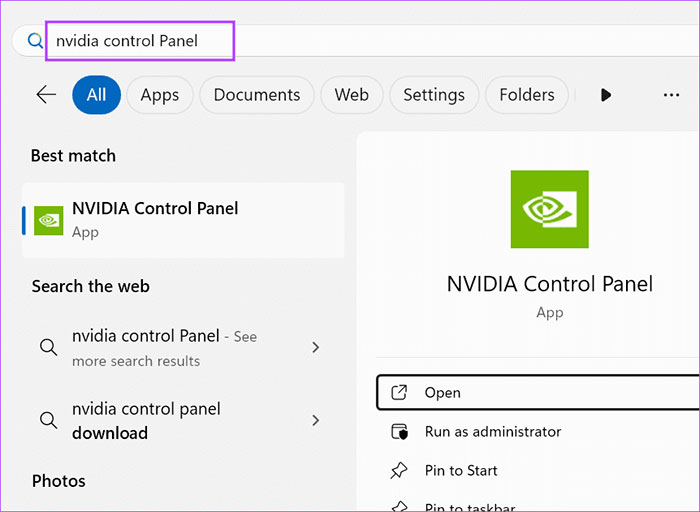The width and height of the screenshot is (700, 512).
Task: Select the All filter tab
Action: 96,95
